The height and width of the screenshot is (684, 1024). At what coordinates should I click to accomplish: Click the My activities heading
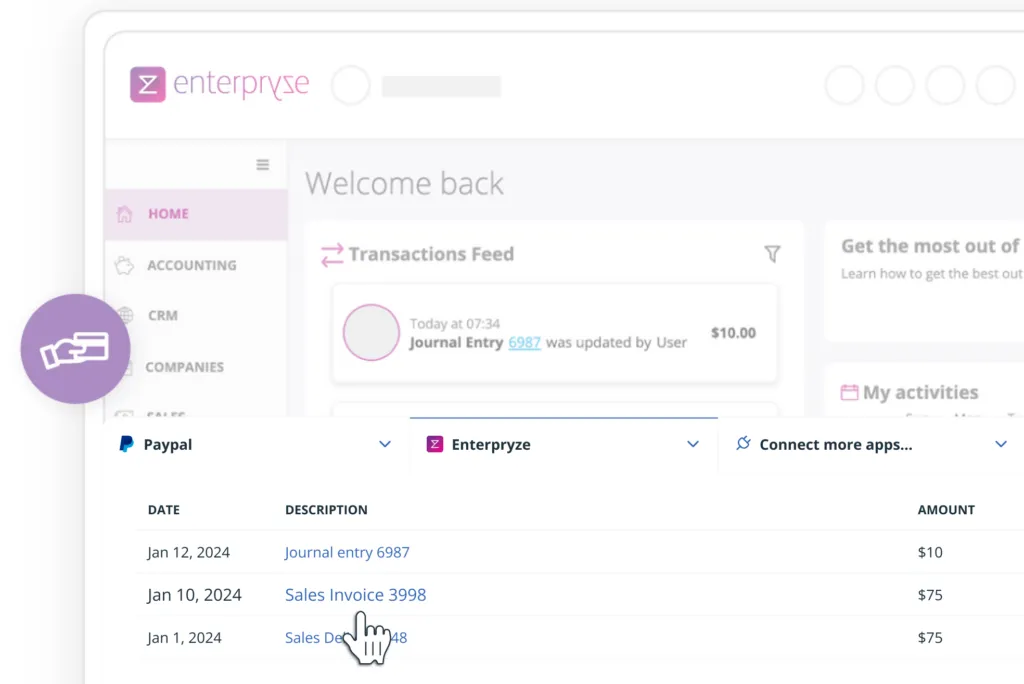[920, 392]
